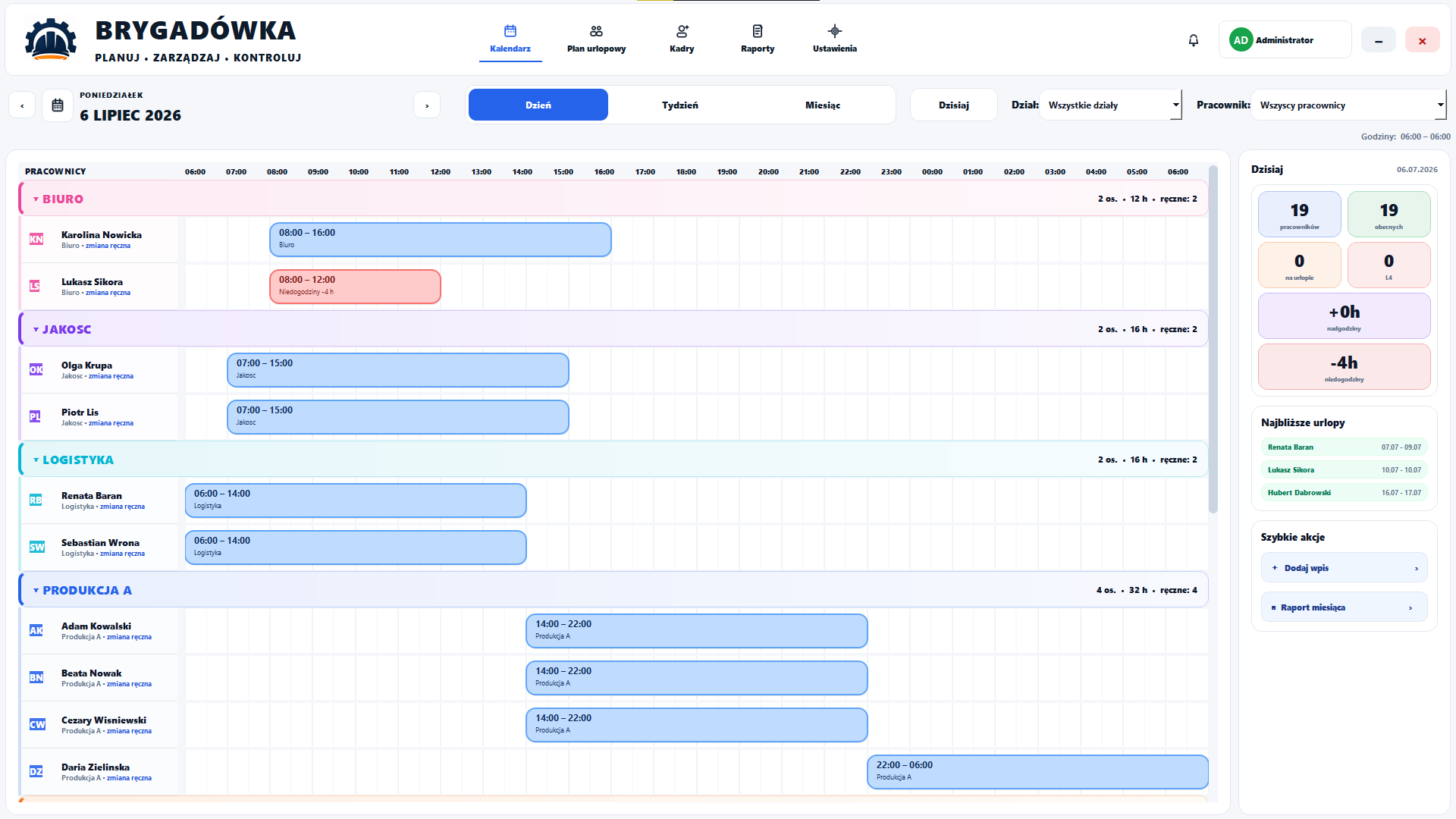This screenshot has width=1456, height=819.
Task: Open the Raporty tab
Action: 758,39
